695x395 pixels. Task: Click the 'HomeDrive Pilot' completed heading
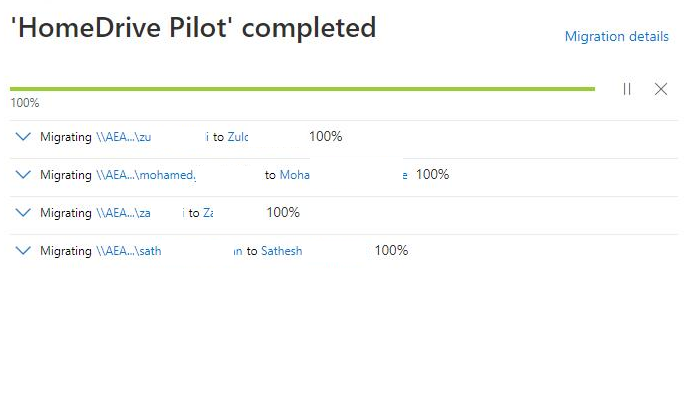193,27
